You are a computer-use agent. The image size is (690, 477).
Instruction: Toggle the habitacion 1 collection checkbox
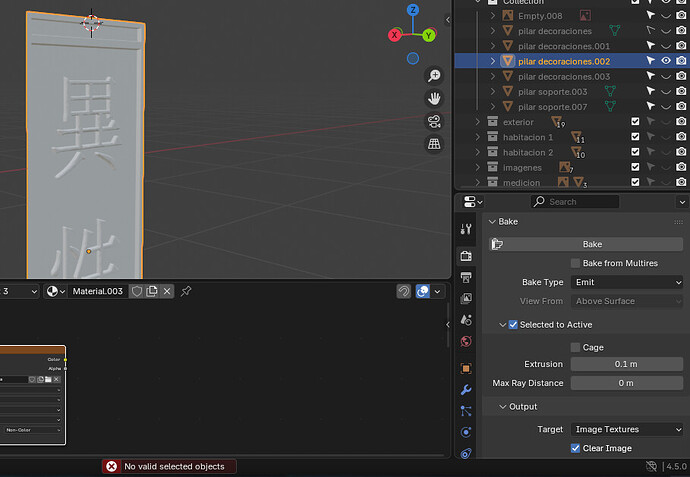click(x=635, y=137)
